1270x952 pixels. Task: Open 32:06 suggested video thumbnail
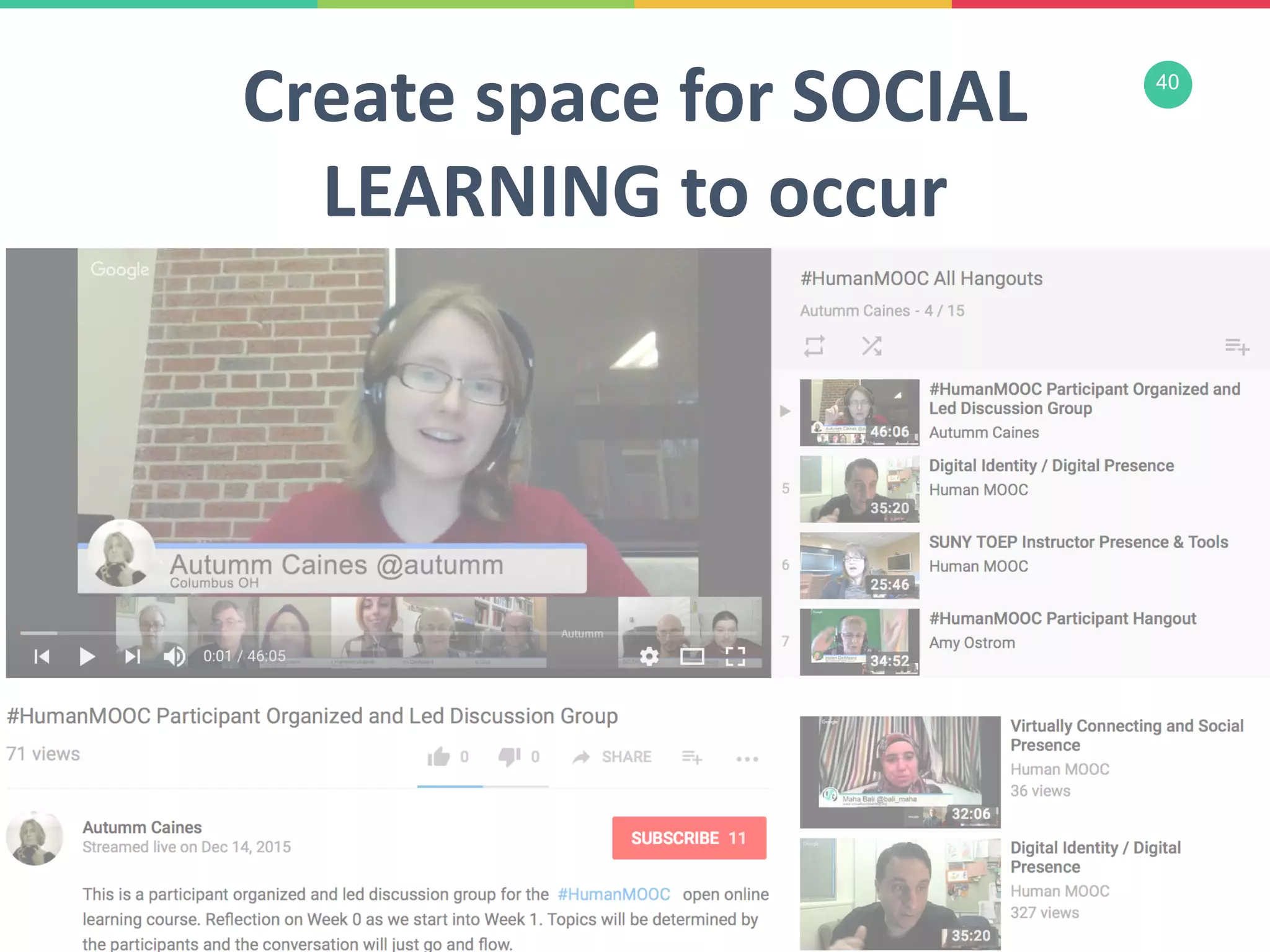pyautogui.click(x=900, y=772)
